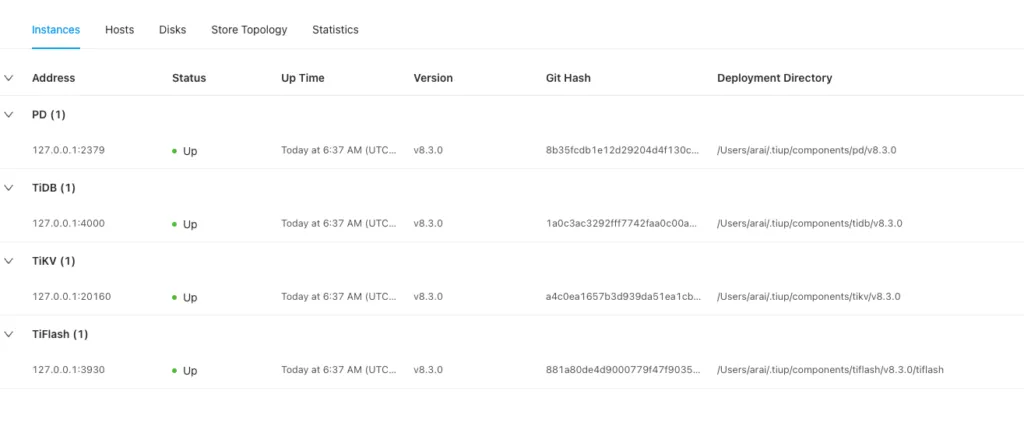The width and height of the screenshot is (1024, 440).
Task: Open the Statistics tab
Action: (x=335, y=30)
